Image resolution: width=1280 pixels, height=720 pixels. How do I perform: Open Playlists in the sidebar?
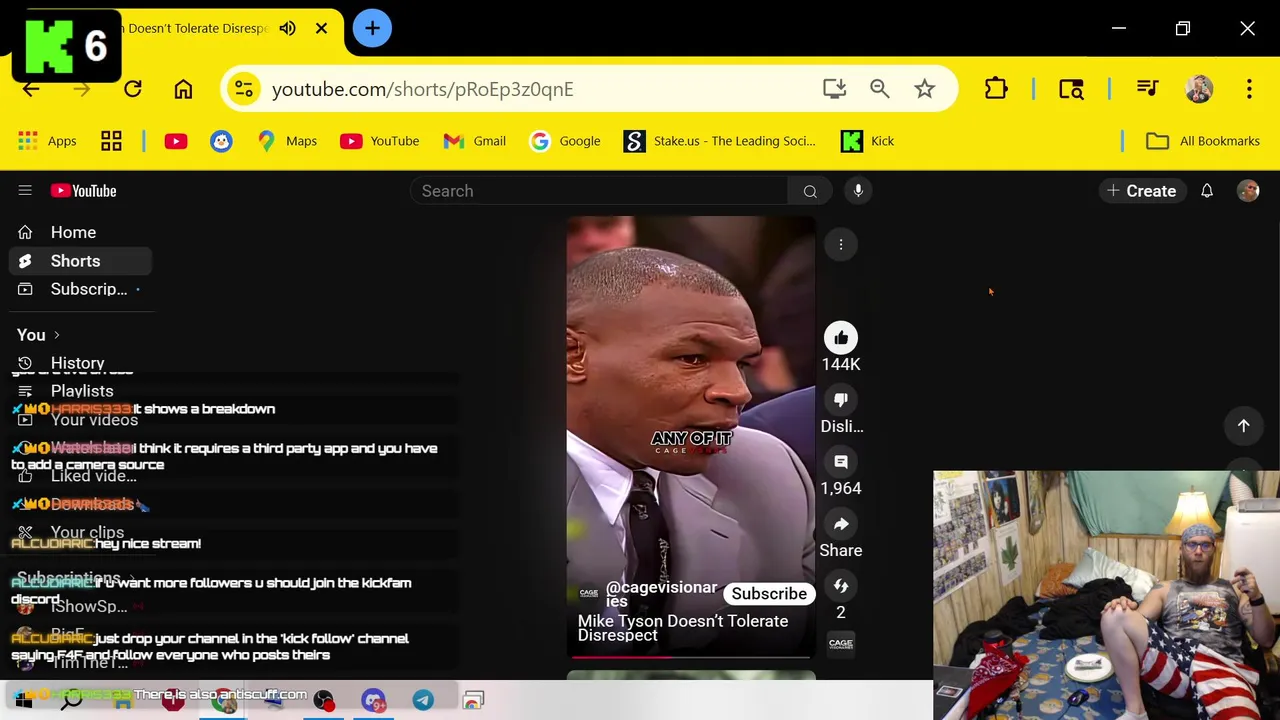click(x=80, y=391)
